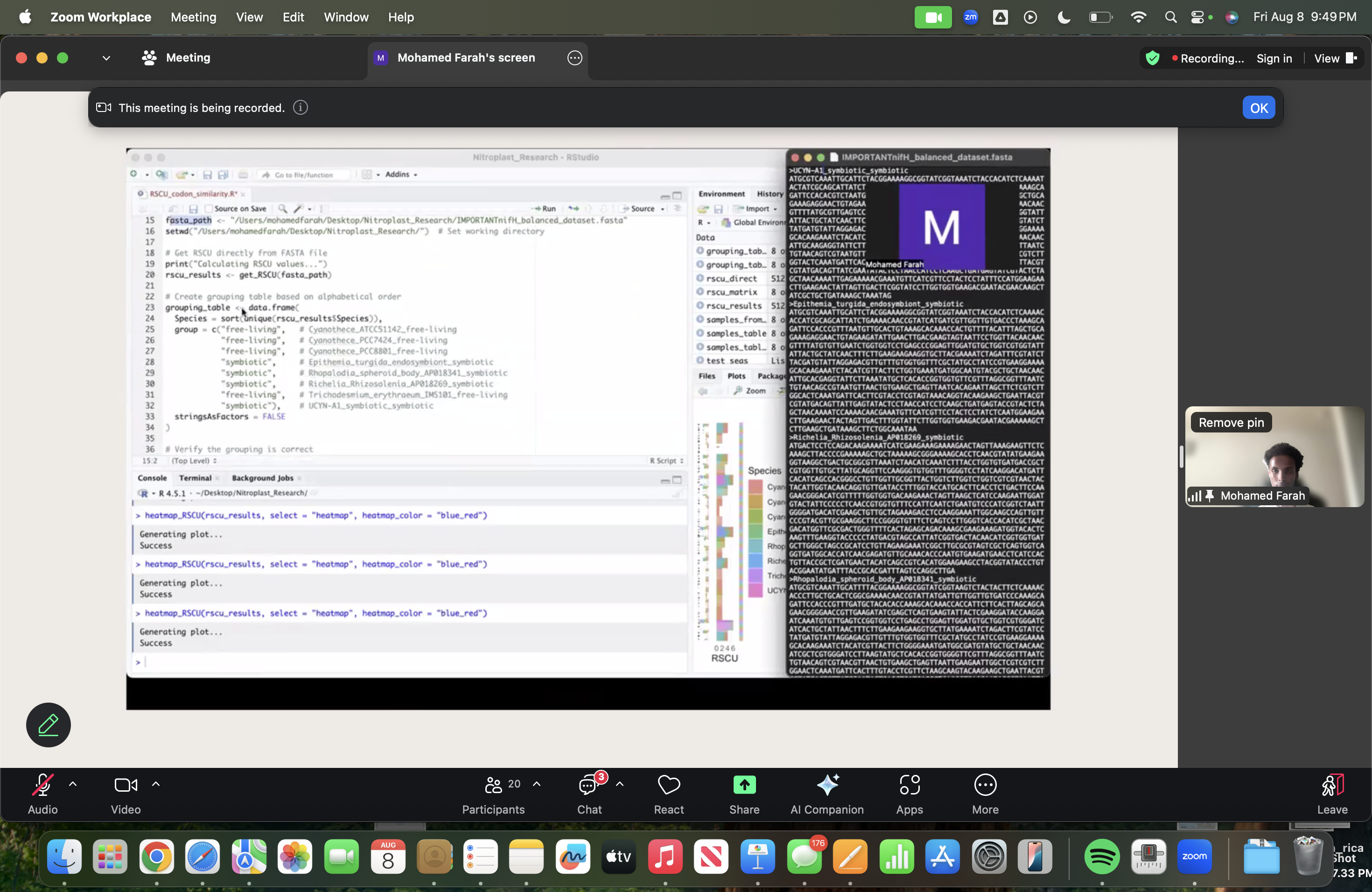Remove pin from Mohamed Farah's video

[x=1232, y=423]
